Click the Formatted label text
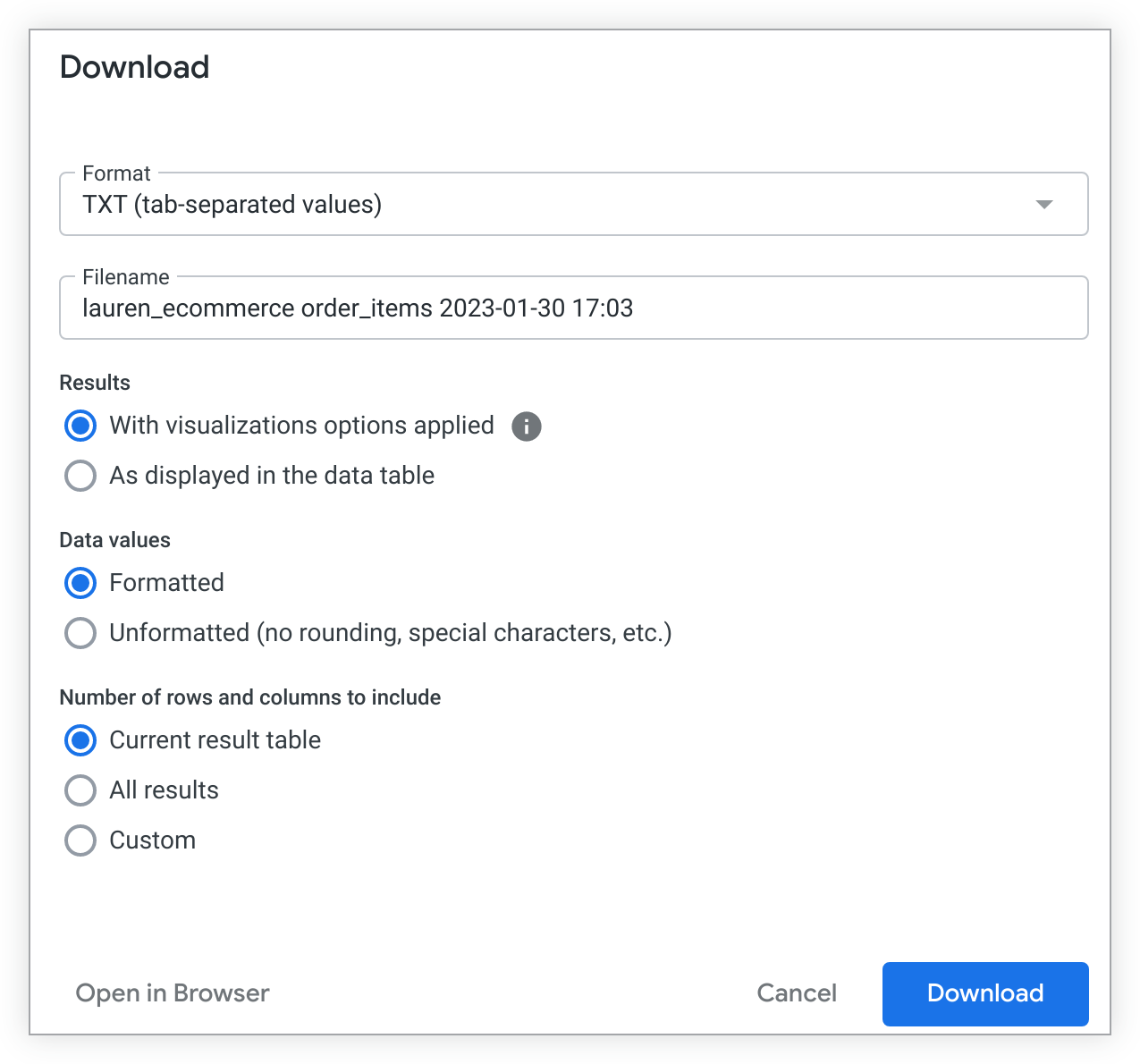 (166, 583)
